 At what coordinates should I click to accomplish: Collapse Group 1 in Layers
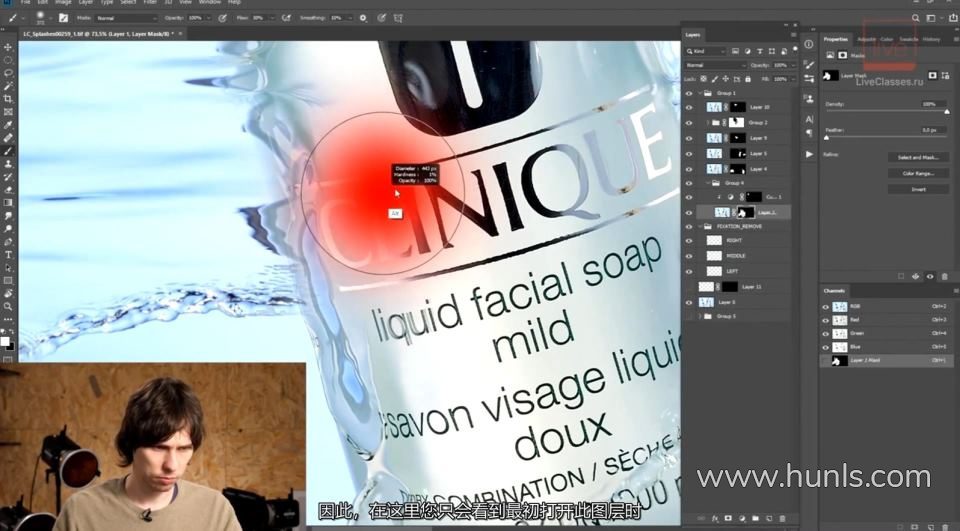click(x=700, y=93)
